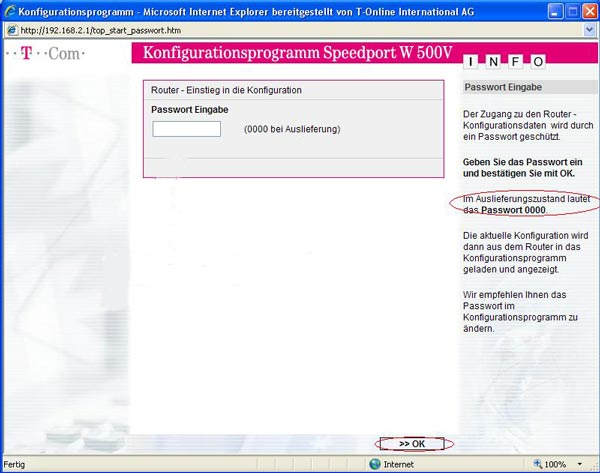Click the T-Com logo
This screenshot has height=473, width=600.
pyautogui.click(x=45, y=53)
